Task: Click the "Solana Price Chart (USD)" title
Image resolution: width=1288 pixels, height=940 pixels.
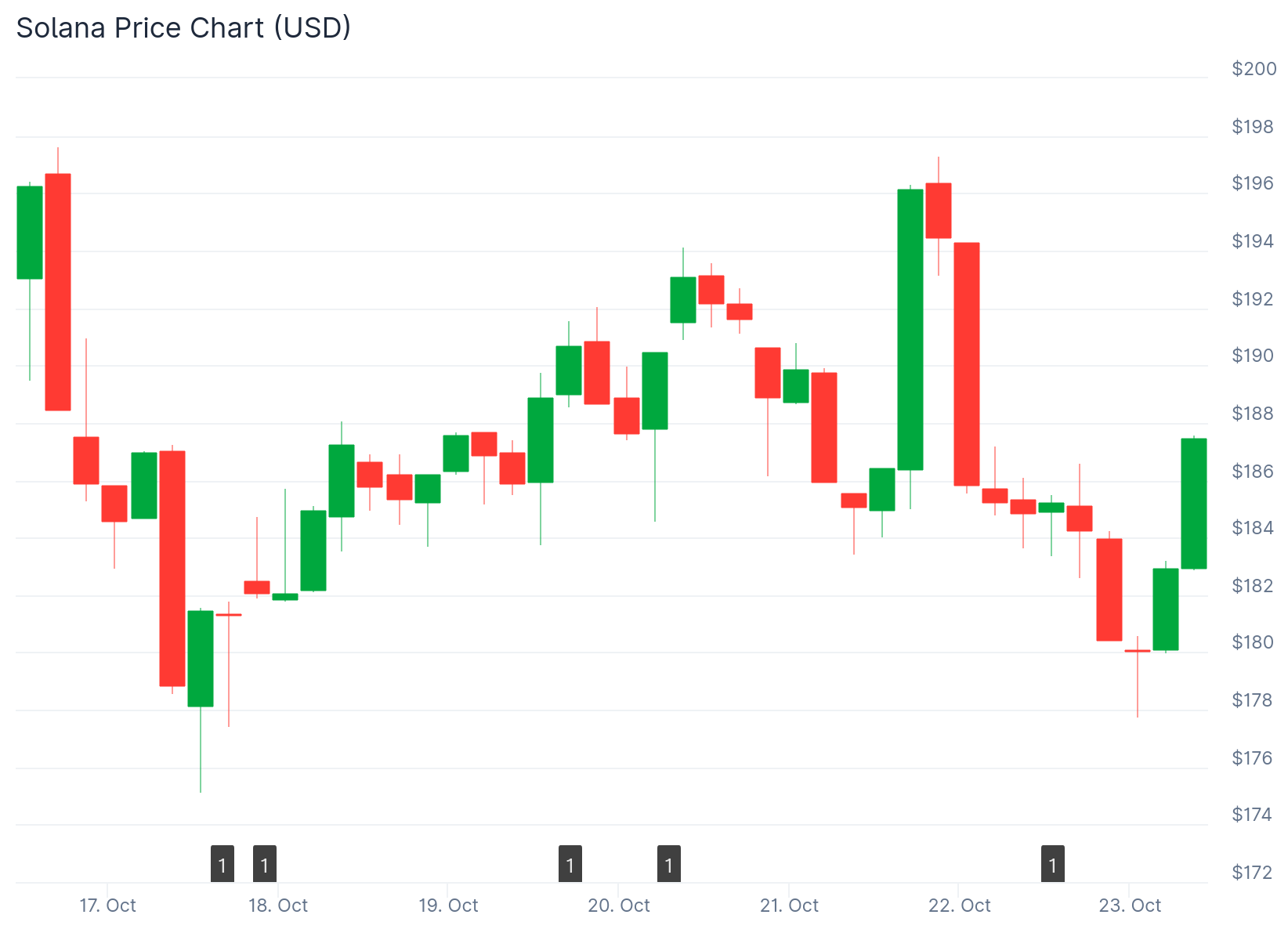Action: [x=183, y=27]
